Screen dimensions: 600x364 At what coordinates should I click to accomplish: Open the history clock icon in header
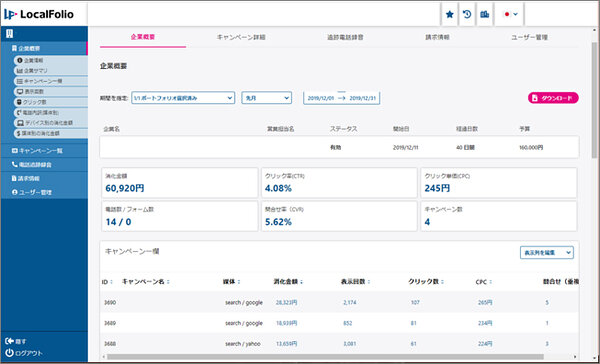467,15
